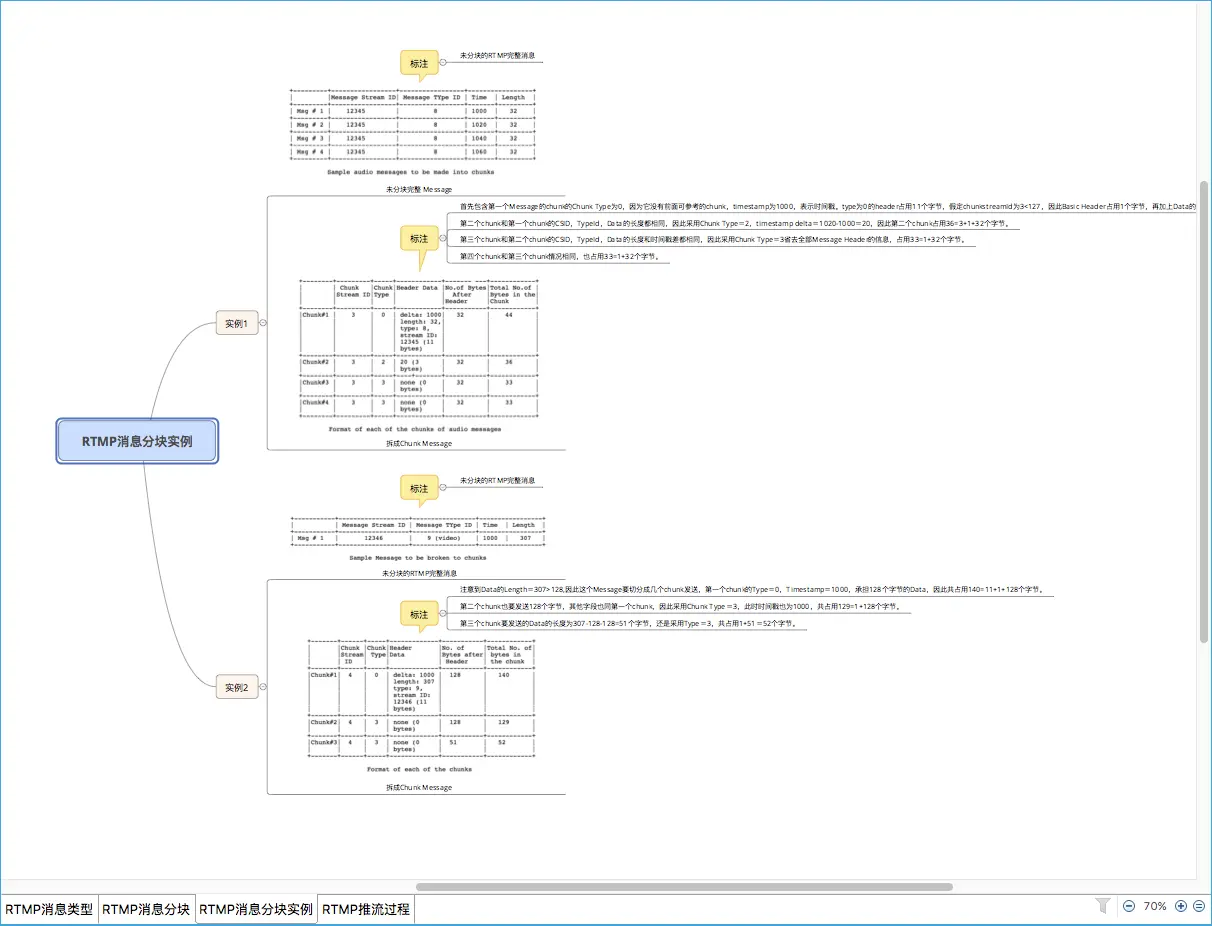Click label 未分块完整 Message under audio table
Viewport: 1212px width, 926px height.
click(419, 188)
